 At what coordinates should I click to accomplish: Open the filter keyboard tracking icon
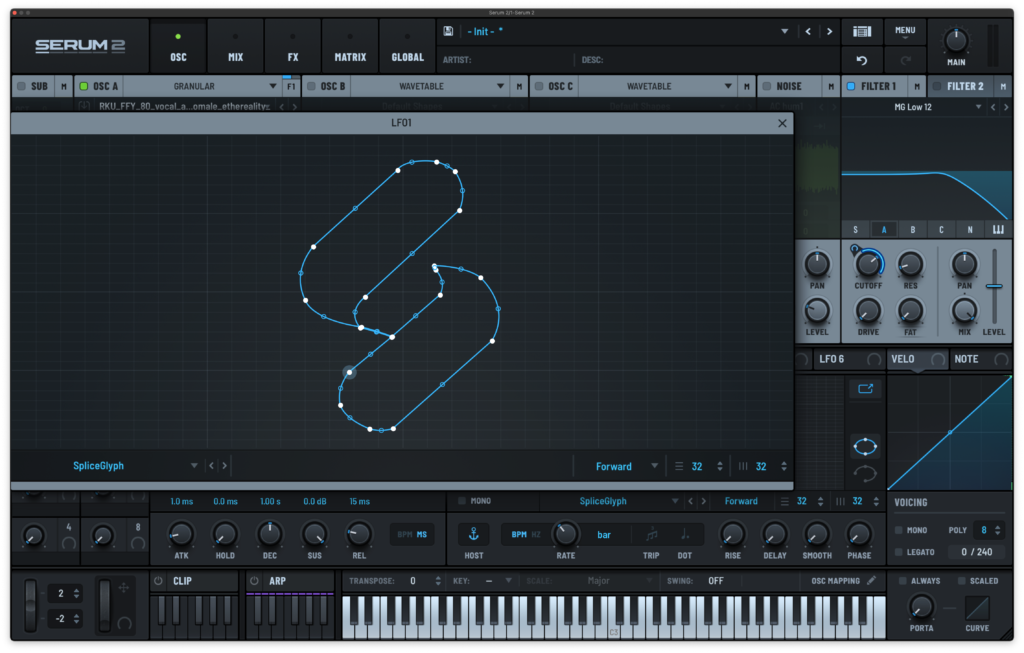point(998,230)
